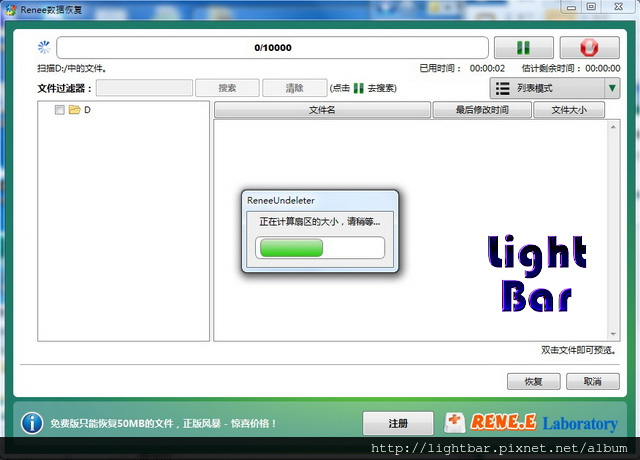The width and height of the screenshot is (640, 460).
Task: Open the 列表模式 view mode dropdown
Action: click(x=554, y=88)
